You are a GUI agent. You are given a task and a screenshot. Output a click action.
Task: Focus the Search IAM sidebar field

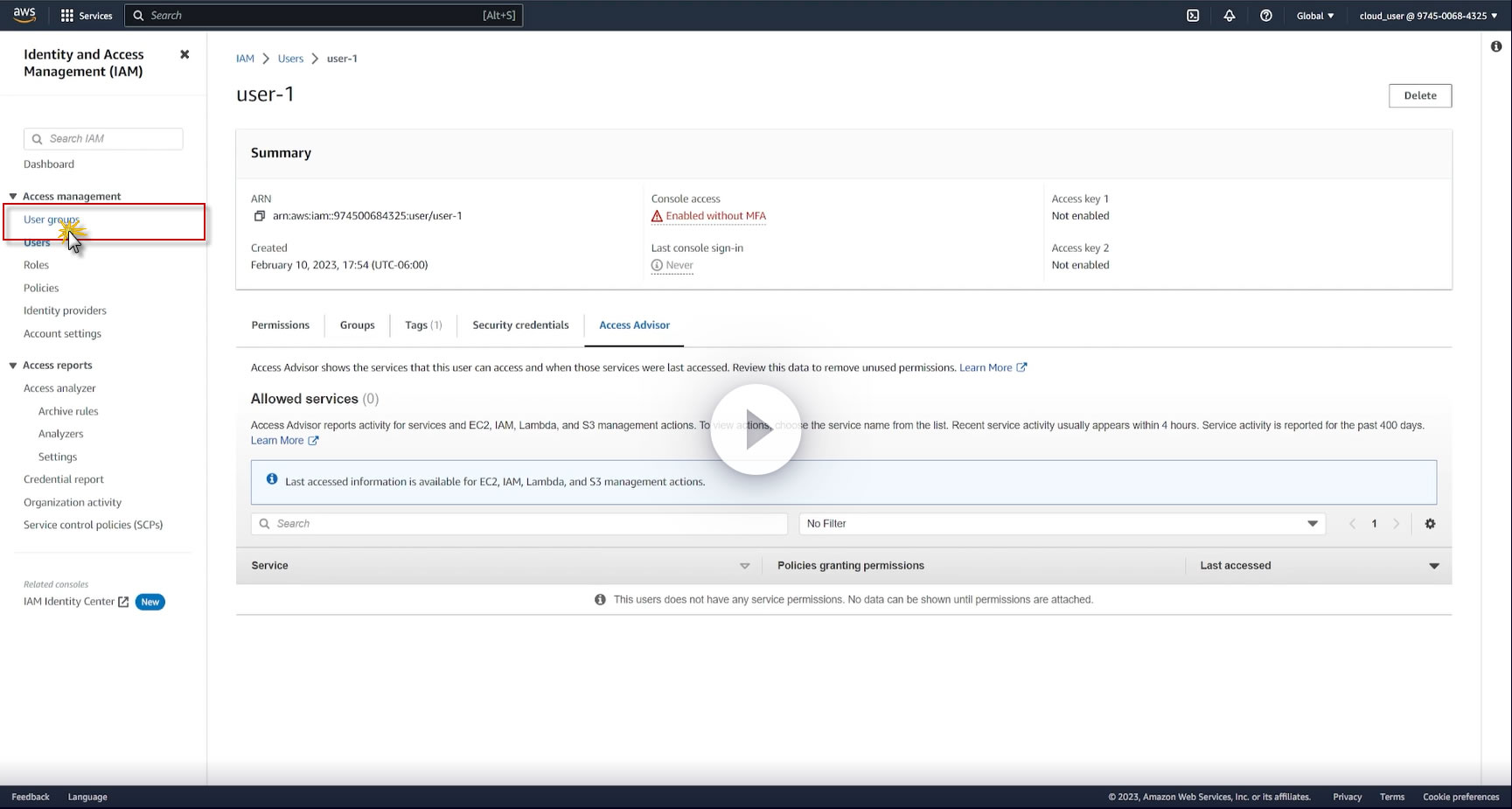pyautogui.click(x=103, y=139)
